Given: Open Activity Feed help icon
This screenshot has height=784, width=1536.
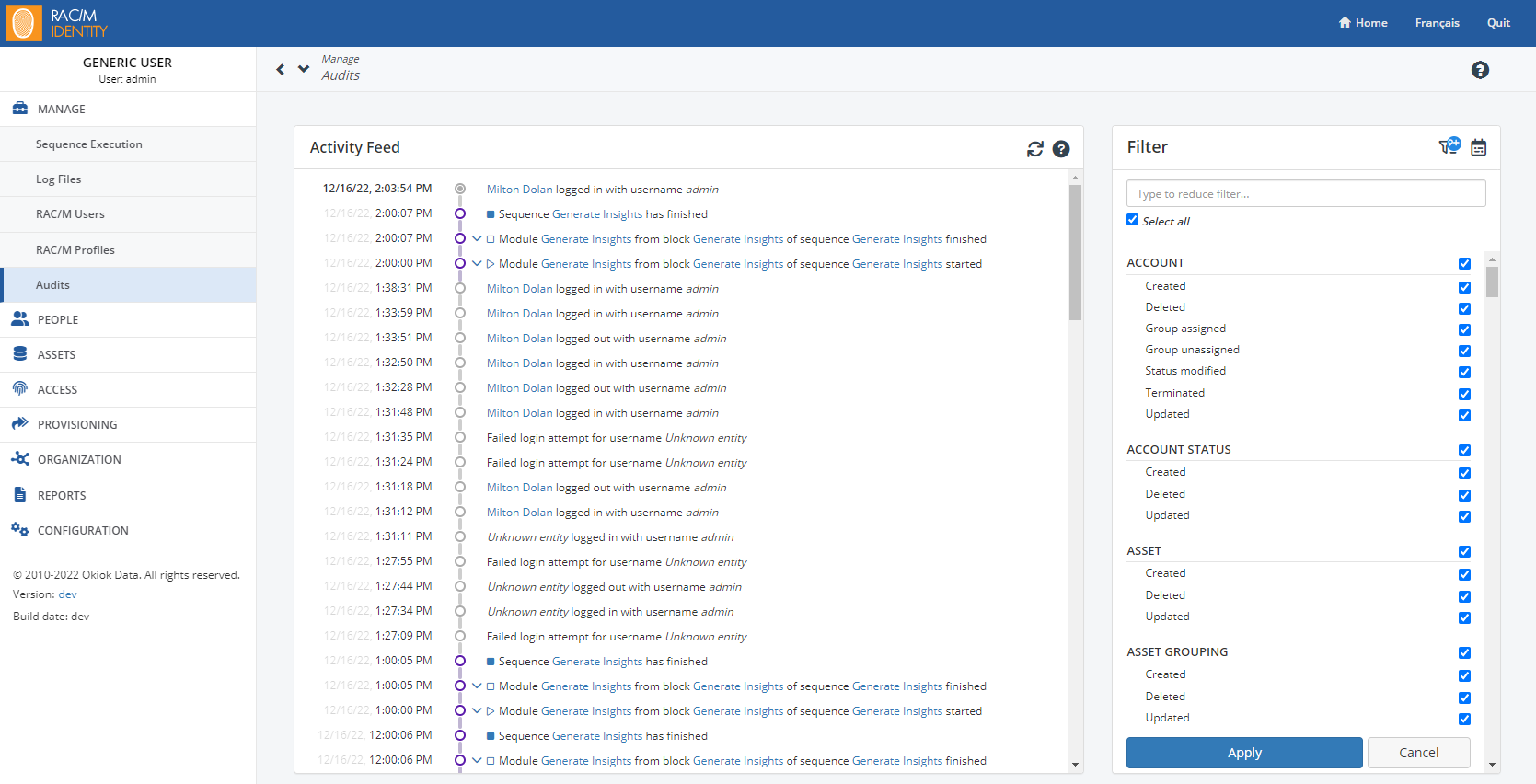Looking at the screenshot, I should tap(1061, 149).
